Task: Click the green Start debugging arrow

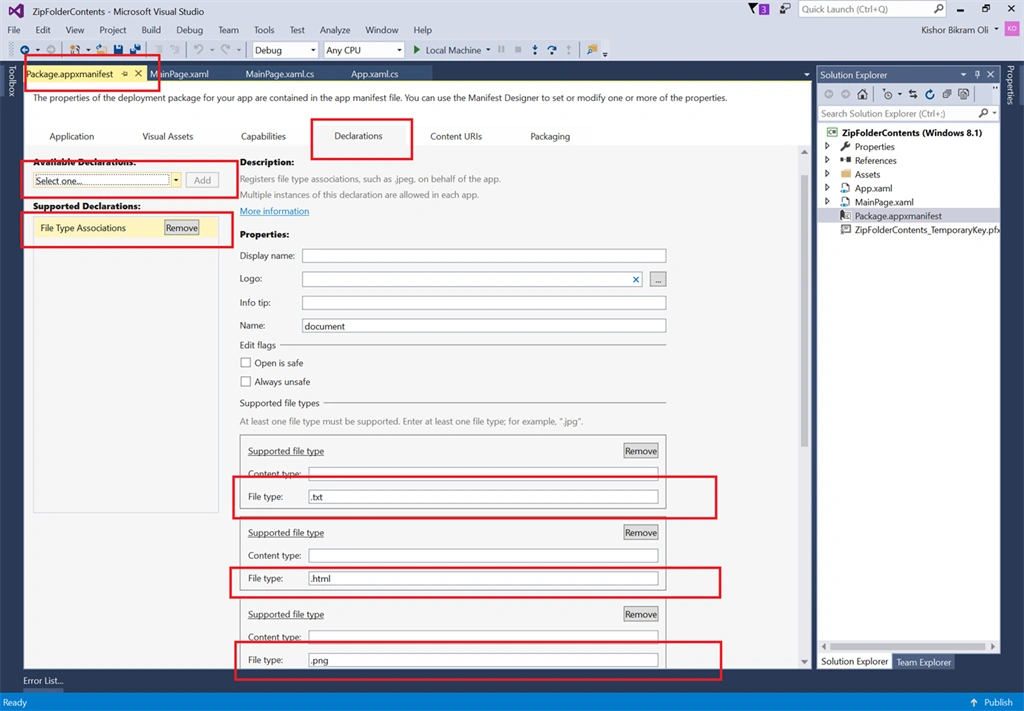Action: pos(417,50)
